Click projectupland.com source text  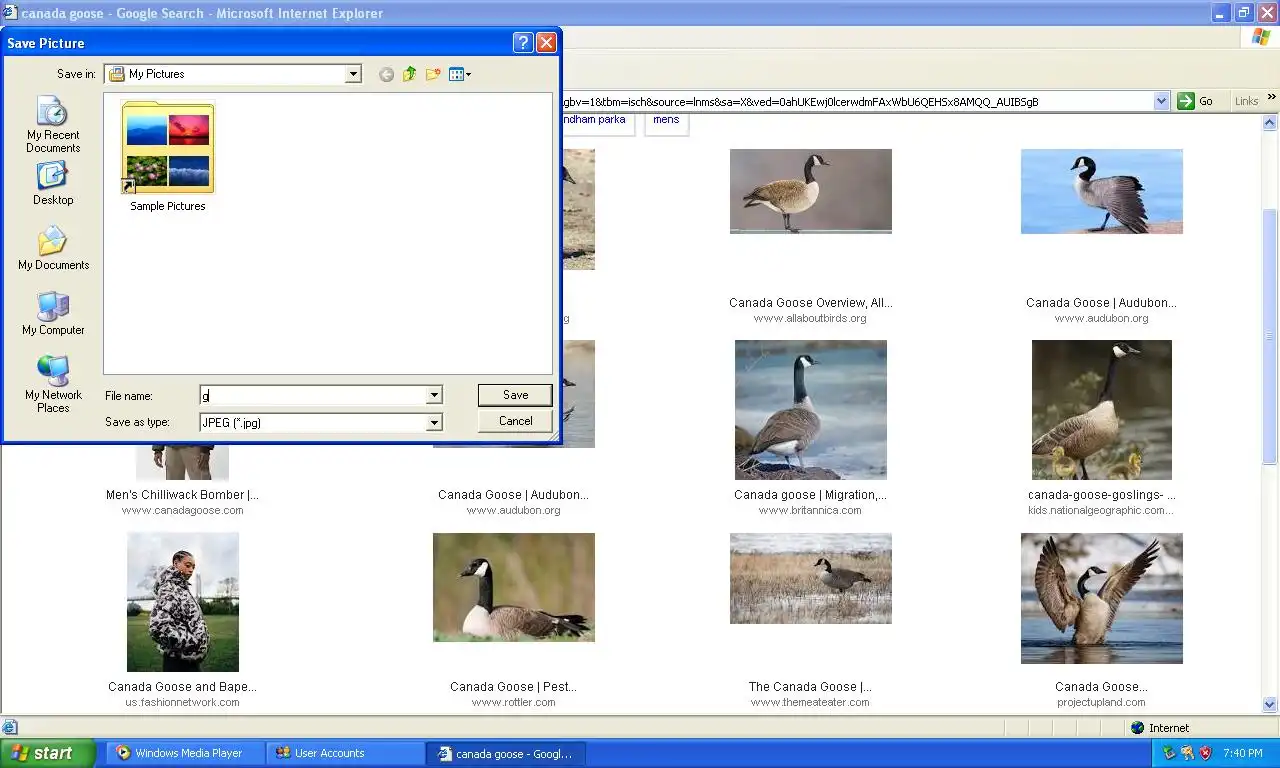coord(1101,702)
